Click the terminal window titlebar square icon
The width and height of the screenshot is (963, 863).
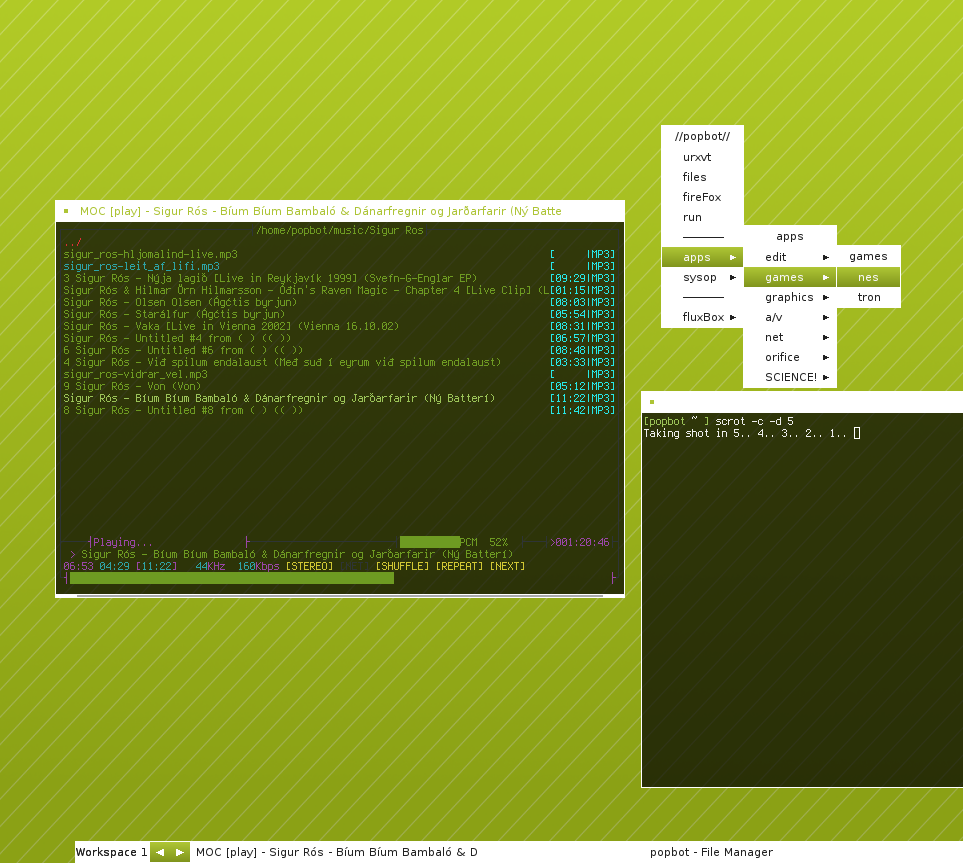click(652, 402)
